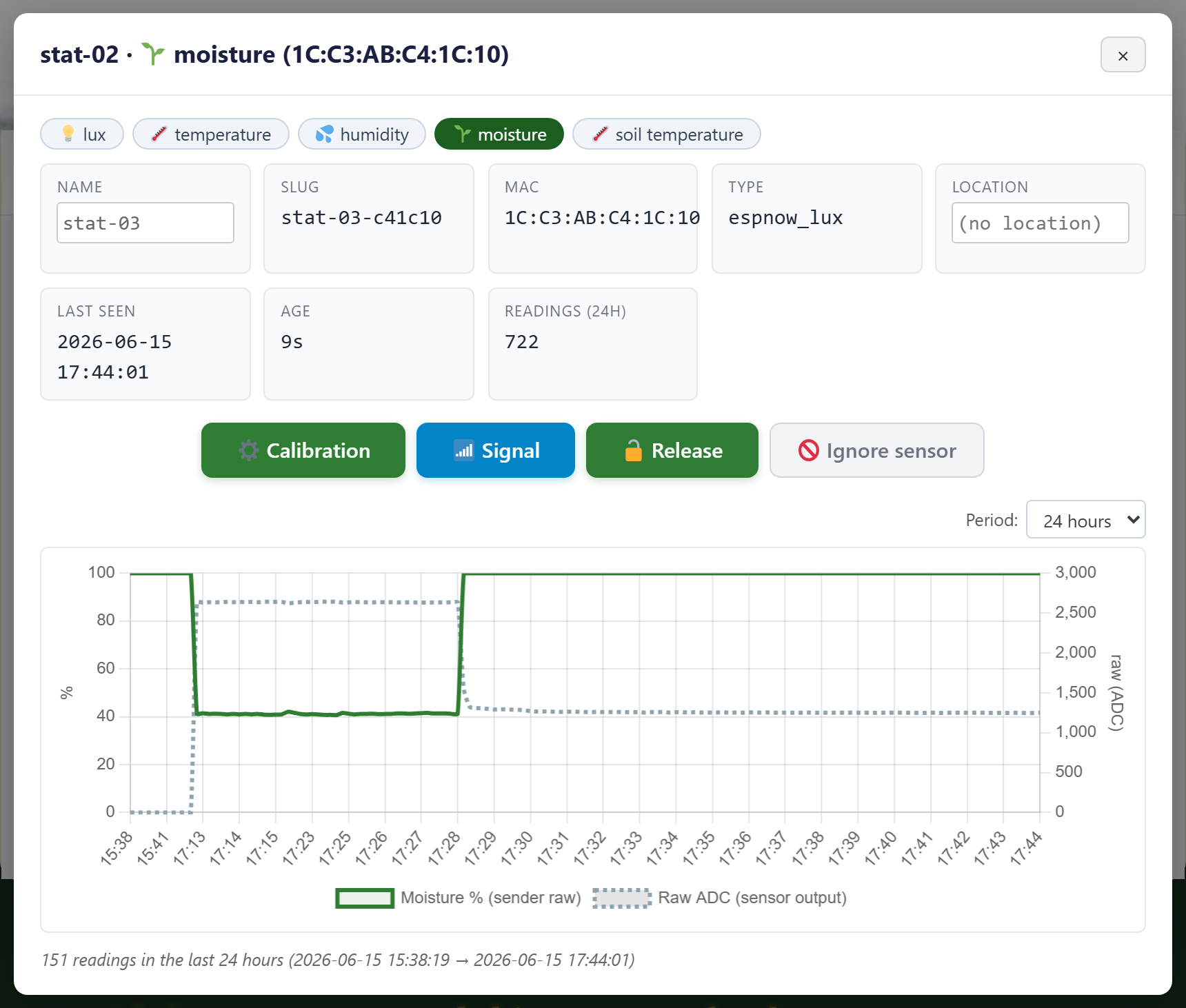1186x1008 pixels.
Task: Switch to the lux sensor tab
Action: tap(82, 134)
